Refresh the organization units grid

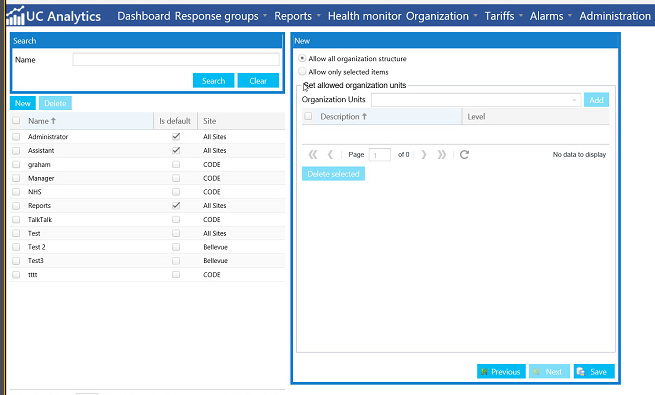point(464,155)
